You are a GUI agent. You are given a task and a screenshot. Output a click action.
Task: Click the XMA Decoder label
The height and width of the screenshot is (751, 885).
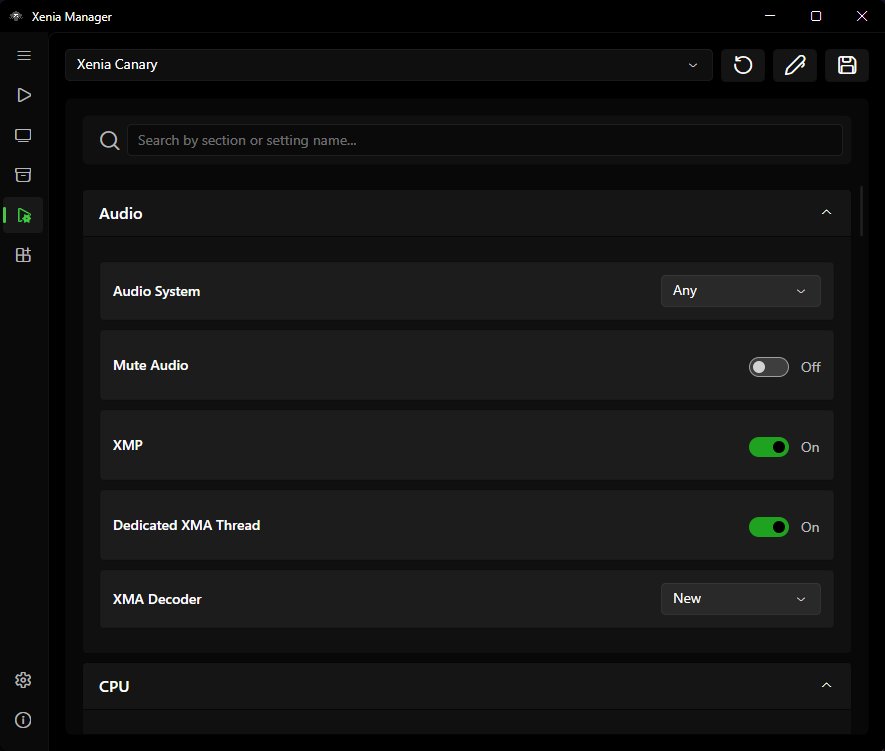(x=157, y=599)
